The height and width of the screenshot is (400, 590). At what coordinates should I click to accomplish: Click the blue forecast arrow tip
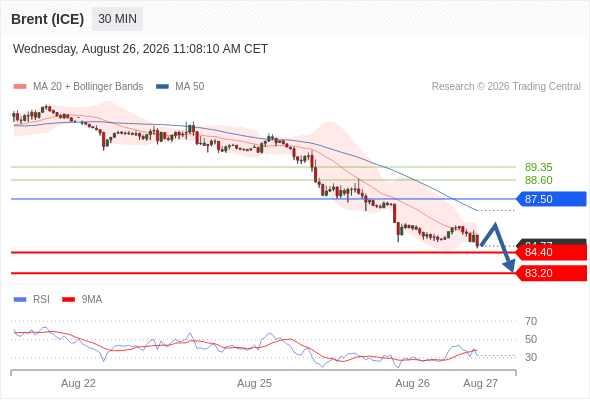(510, 267)
